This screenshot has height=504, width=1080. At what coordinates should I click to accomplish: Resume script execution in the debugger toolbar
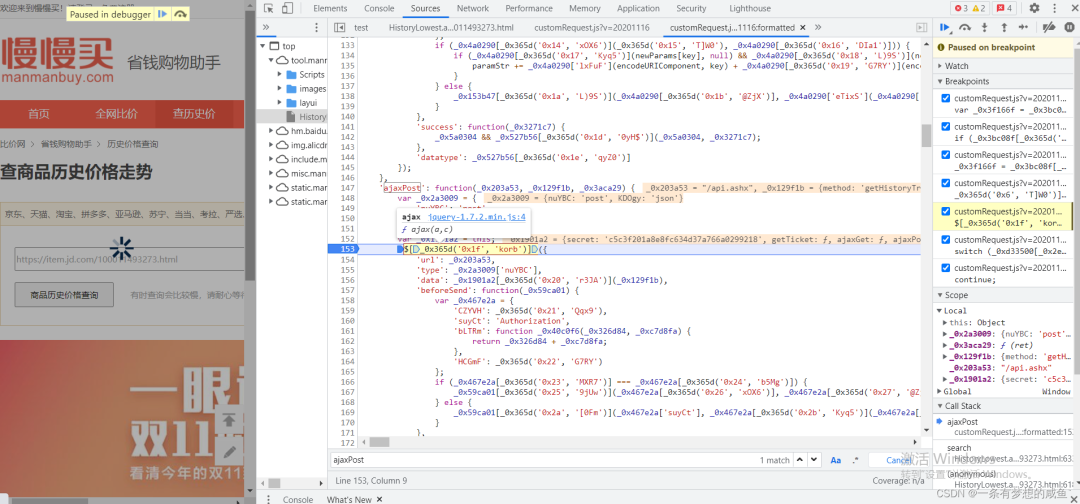click(945, 28)
